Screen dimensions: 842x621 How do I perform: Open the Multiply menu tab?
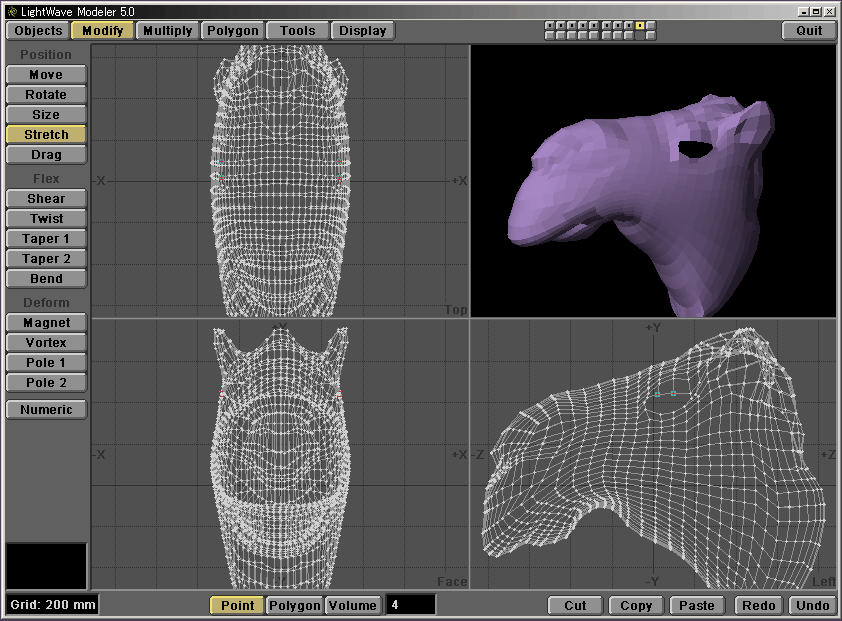167,31
